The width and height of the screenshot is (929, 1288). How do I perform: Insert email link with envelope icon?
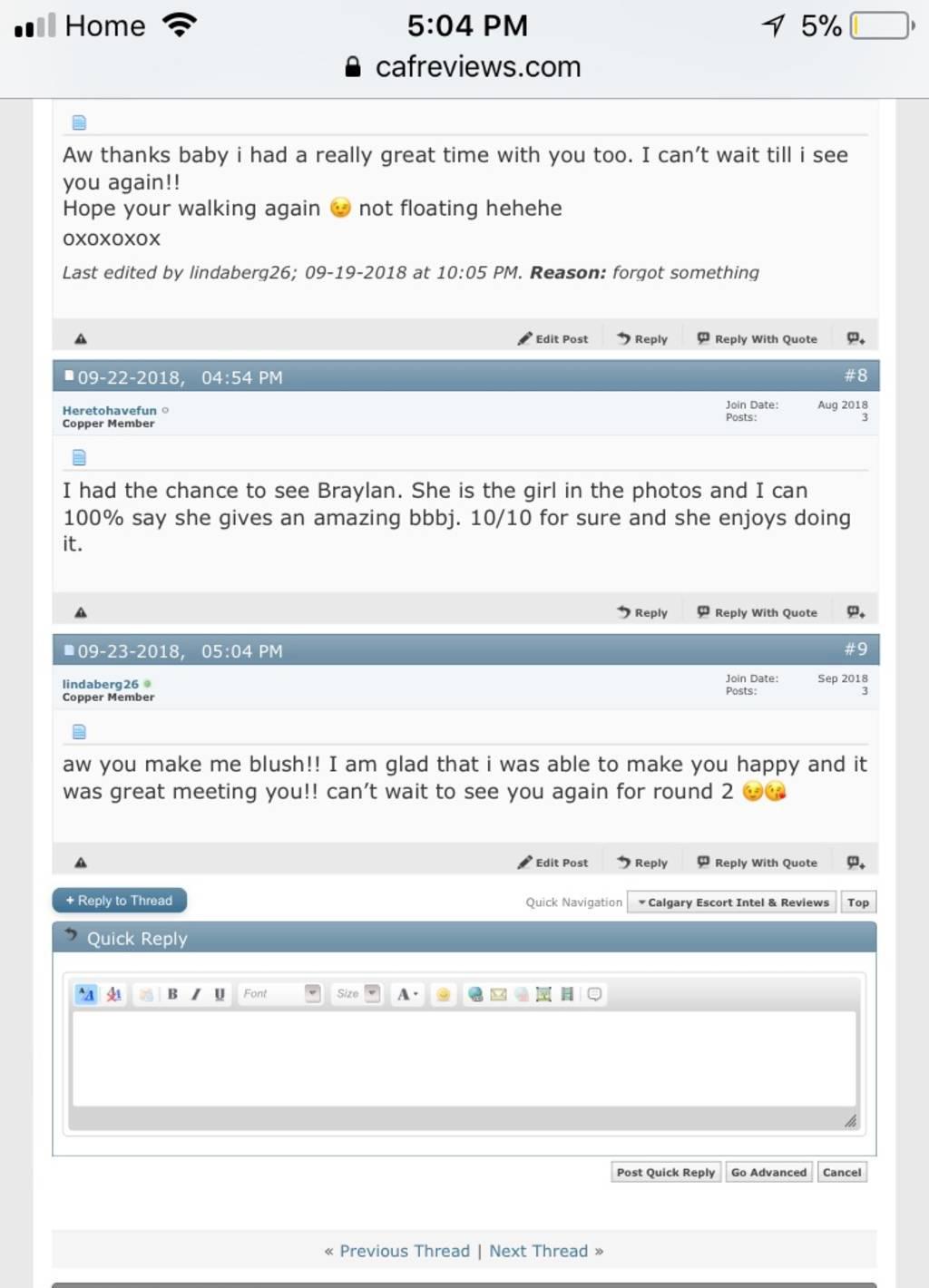[x=498, y=994]
